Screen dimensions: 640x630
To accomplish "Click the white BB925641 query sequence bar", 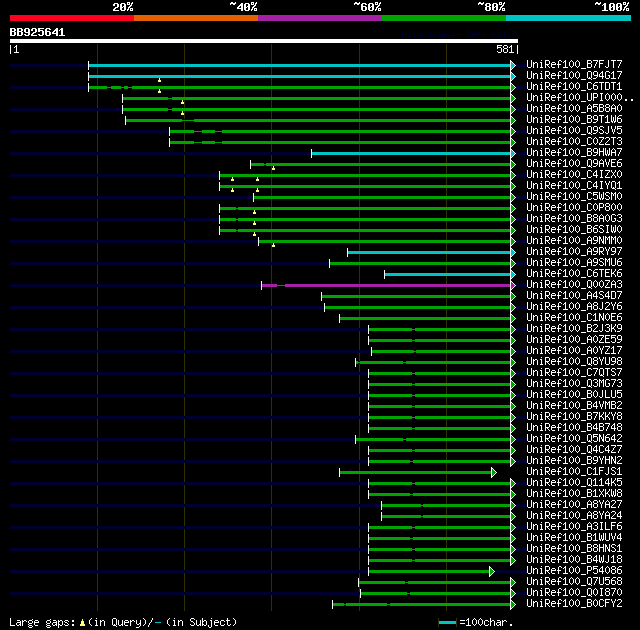I will [264, 41].
